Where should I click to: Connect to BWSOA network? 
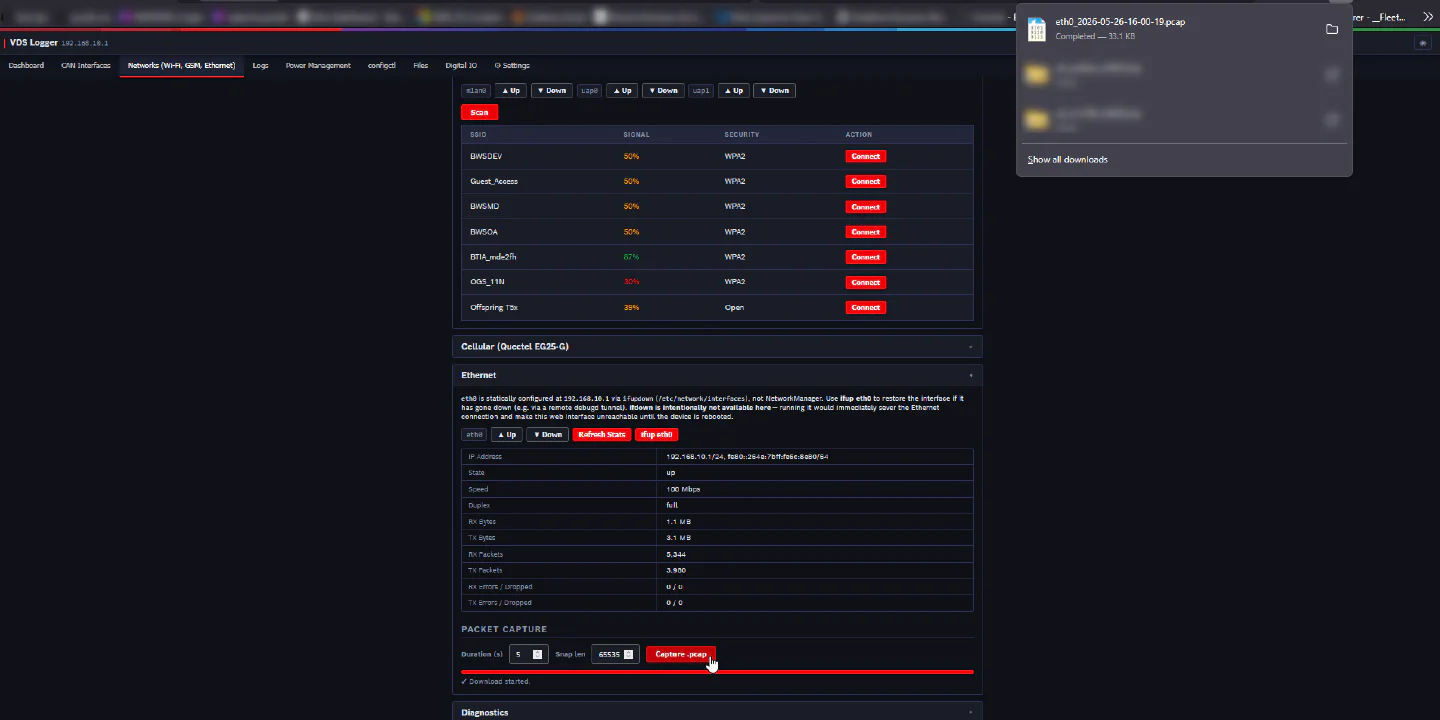[866, 232]
